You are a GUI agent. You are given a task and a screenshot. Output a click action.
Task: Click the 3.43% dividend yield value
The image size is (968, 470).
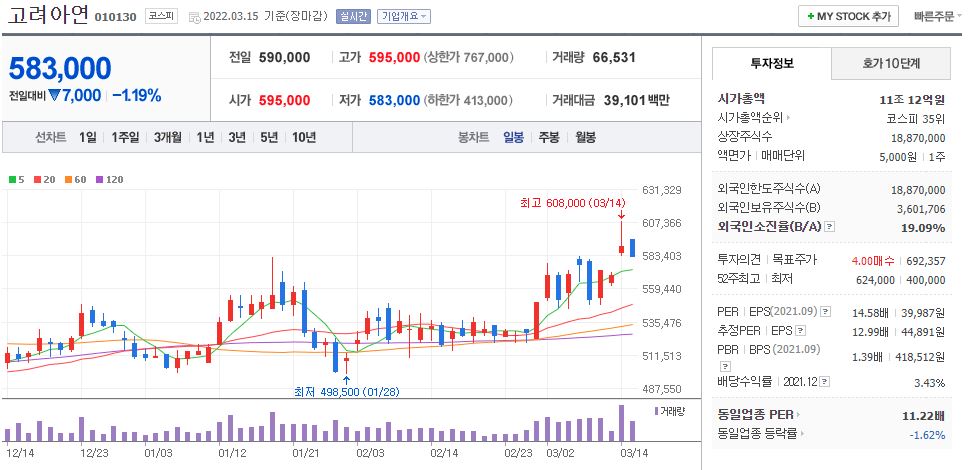(929, 383)
